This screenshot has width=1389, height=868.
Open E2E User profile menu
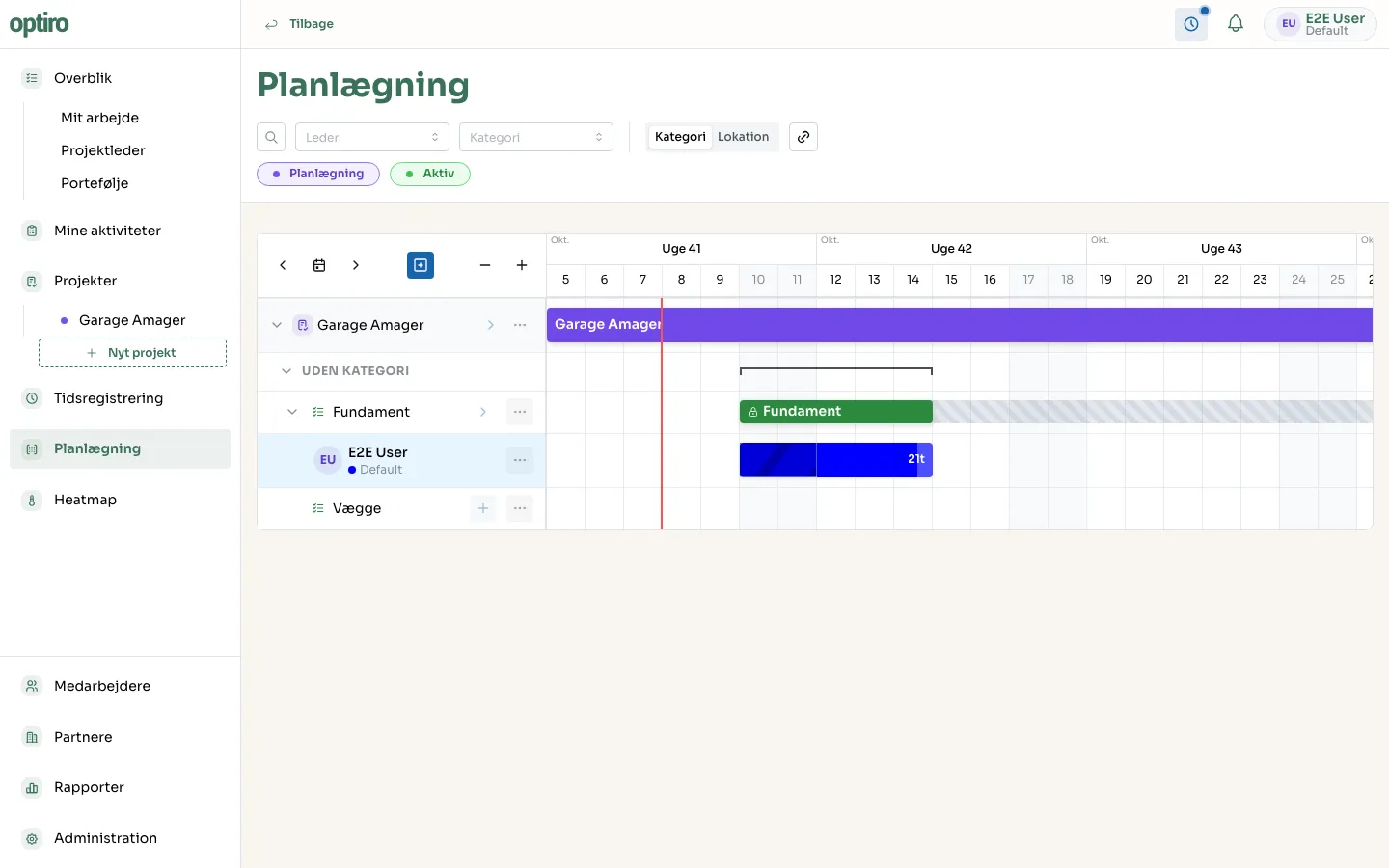click(x=1321, y=24)
